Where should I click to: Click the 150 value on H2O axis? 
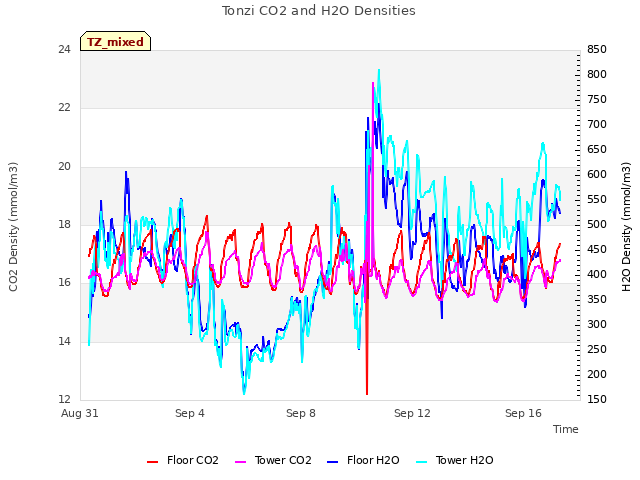597,399
